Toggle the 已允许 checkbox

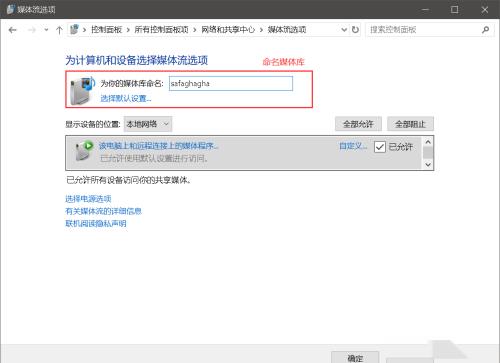pos(380,147)
